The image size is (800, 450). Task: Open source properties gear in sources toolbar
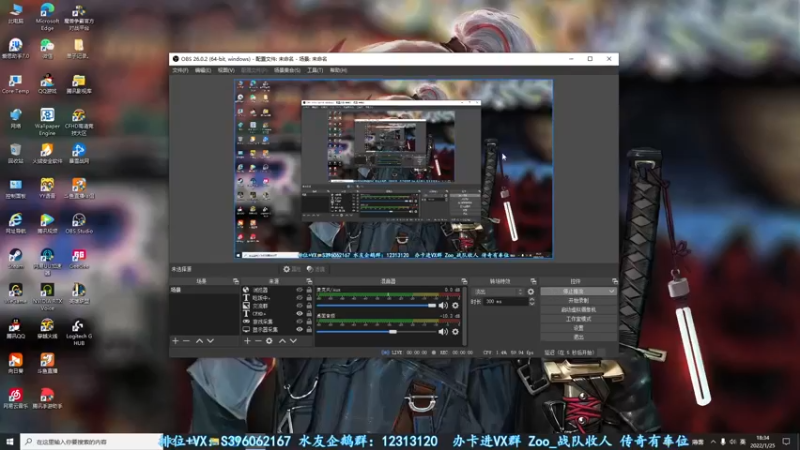coord(268,341)
